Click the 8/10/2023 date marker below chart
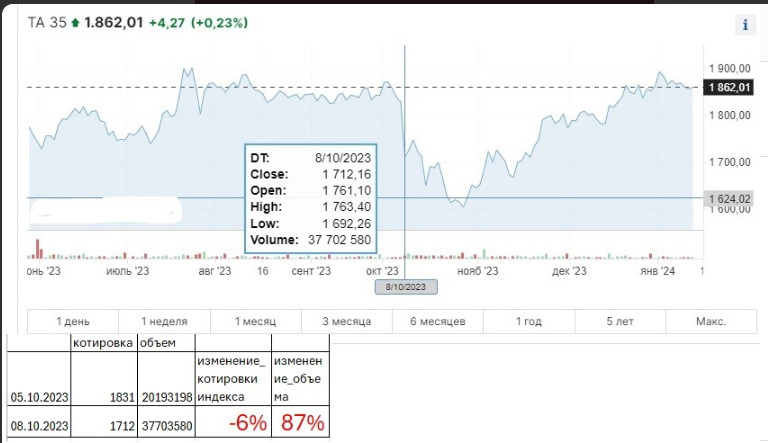The width and height of the screenshot is (768, 443). 407,287
